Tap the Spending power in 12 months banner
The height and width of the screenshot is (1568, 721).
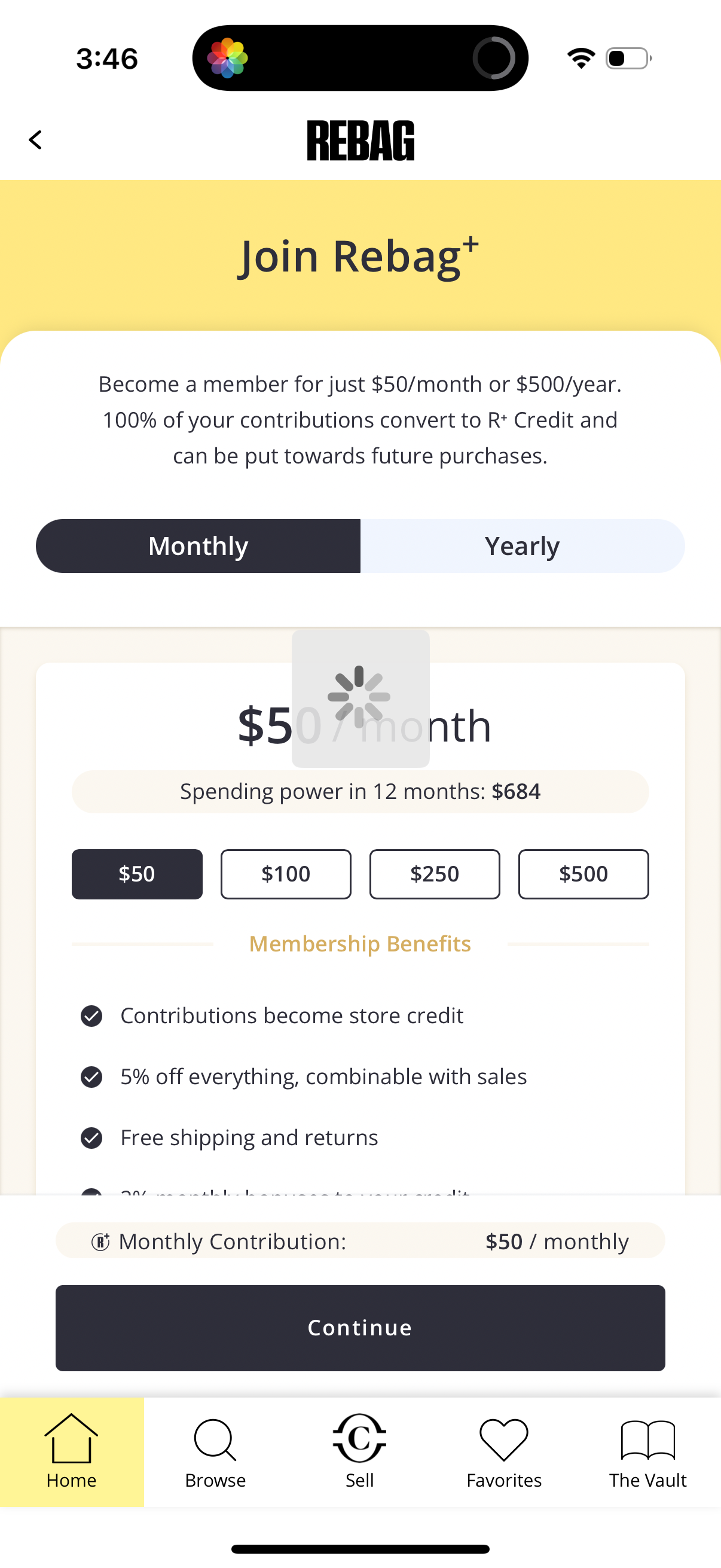360,791
